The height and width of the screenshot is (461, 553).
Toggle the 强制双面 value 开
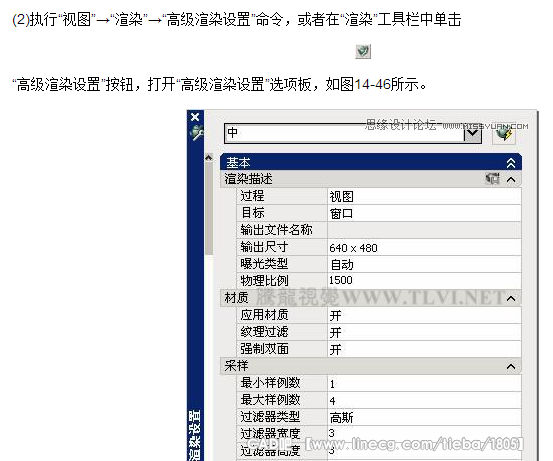pyautogui.click(x=424, y=349)
